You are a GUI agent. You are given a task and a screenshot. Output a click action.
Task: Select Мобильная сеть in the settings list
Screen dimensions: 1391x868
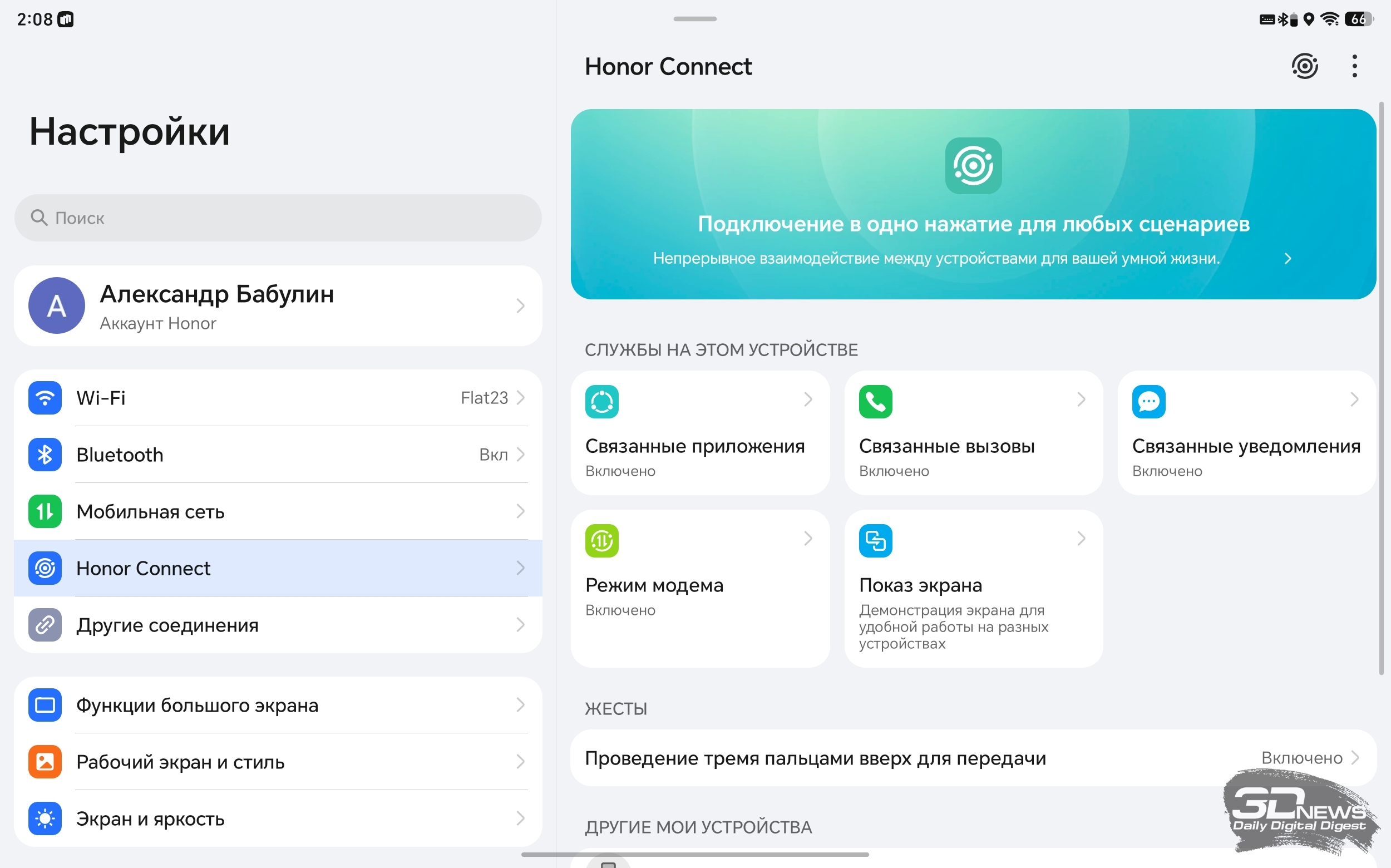278,511
